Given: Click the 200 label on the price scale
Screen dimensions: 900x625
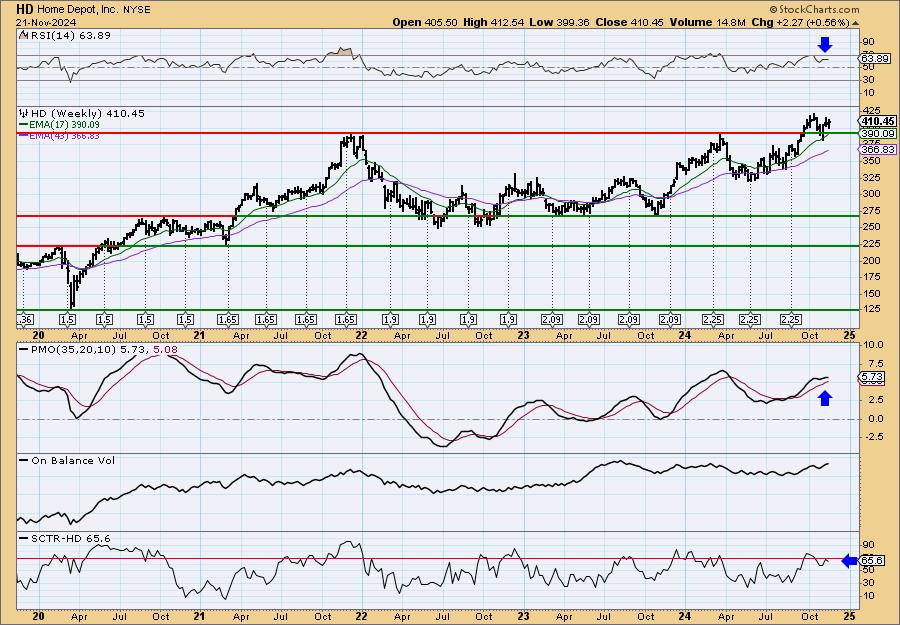Looking at the screenshot, I should tap(871, 260).
